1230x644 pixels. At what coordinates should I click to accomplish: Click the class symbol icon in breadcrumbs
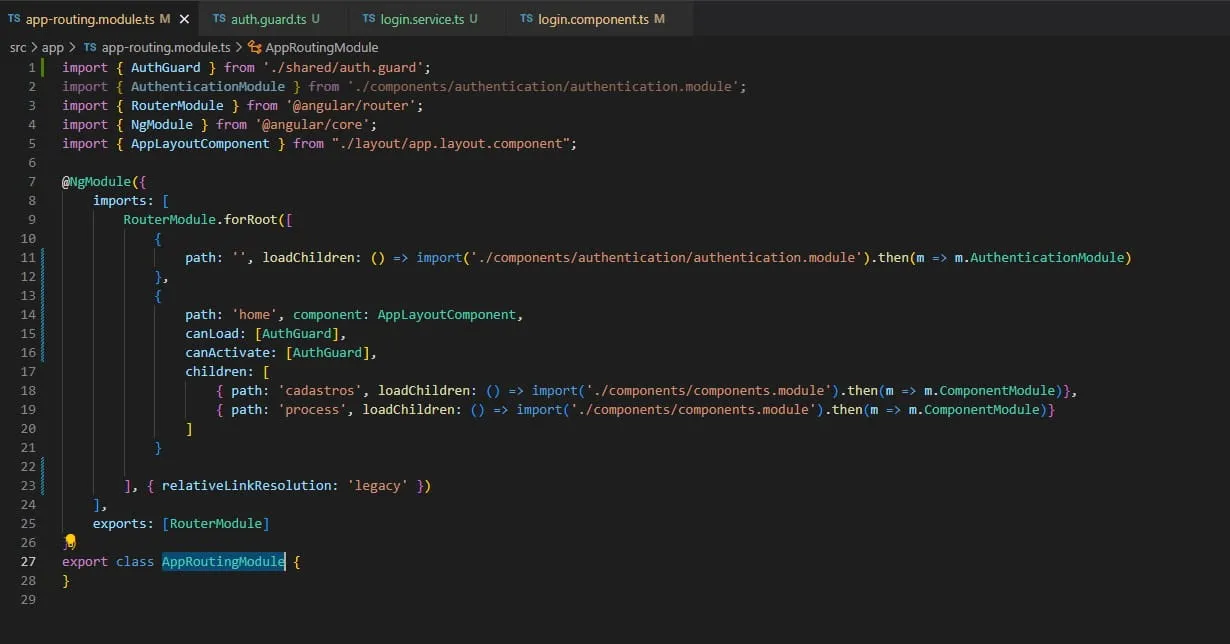tap(255, 47)
